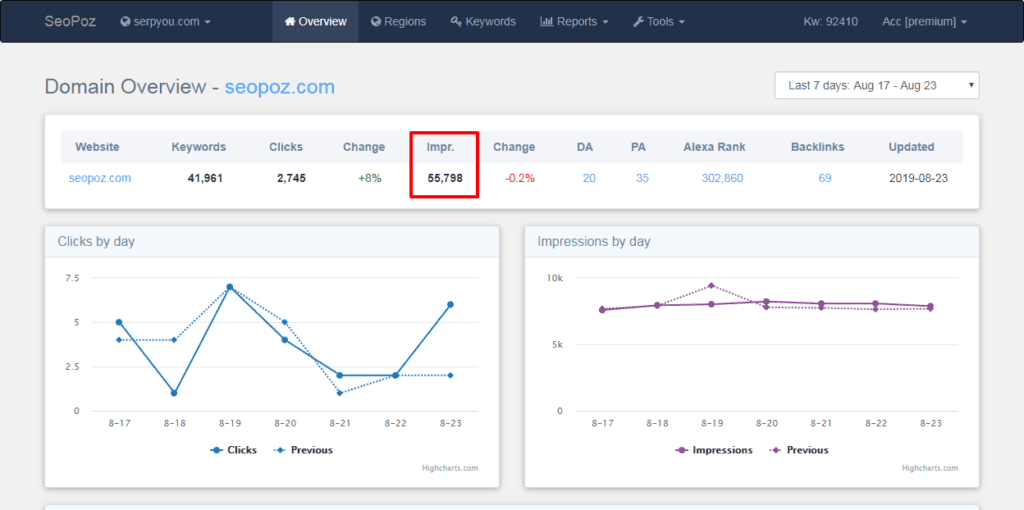
Task: Click the 41,961 keywords value
Action: pyautogui.click(x=205, y=178)
